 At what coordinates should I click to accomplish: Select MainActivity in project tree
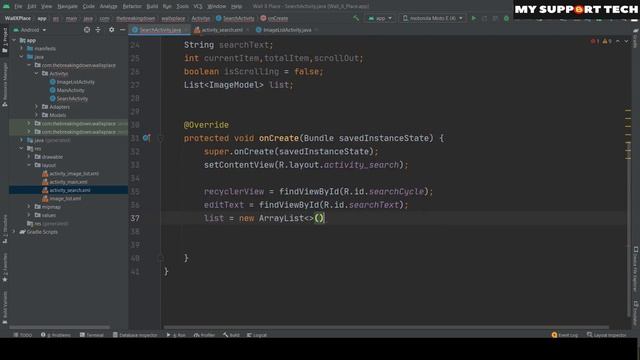67,90
